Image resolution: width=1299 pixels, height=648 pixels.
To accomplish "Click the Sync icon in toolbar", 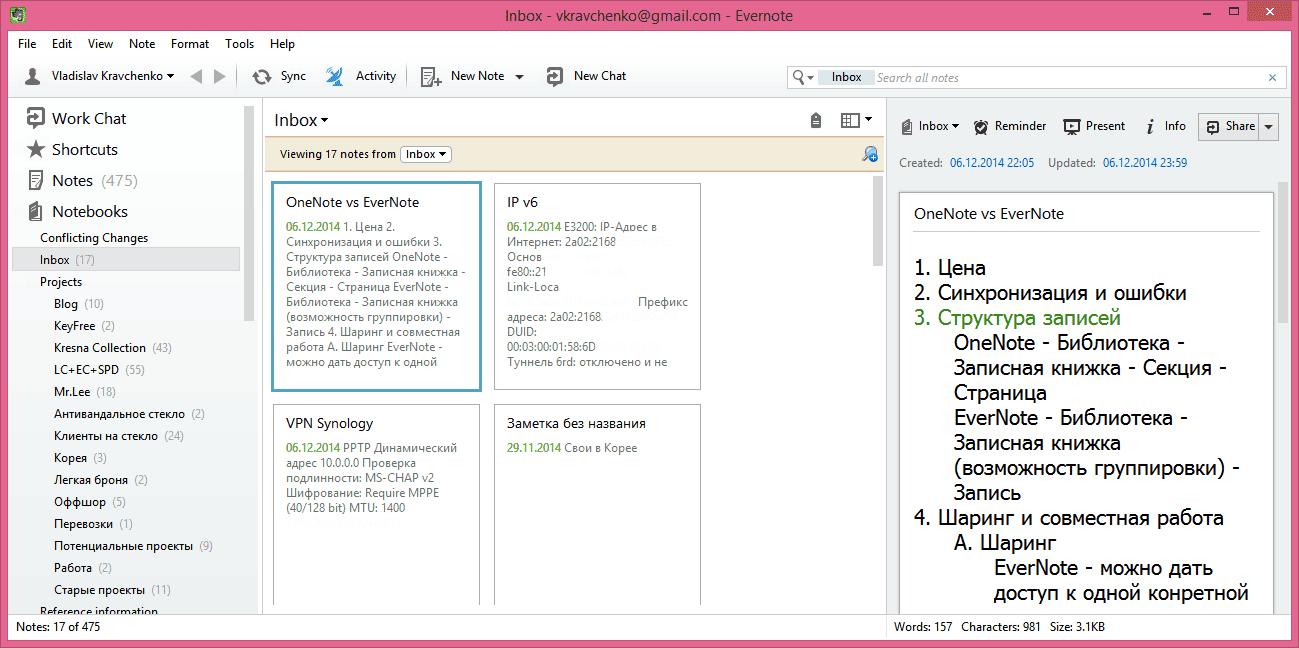I will (x=262, y=77).
